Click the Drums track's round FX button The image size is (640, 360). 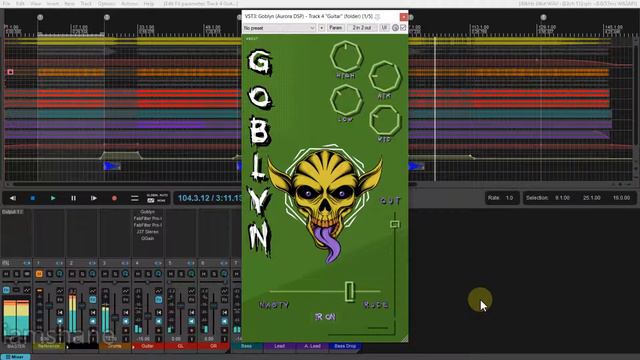[x=126, y=274]
